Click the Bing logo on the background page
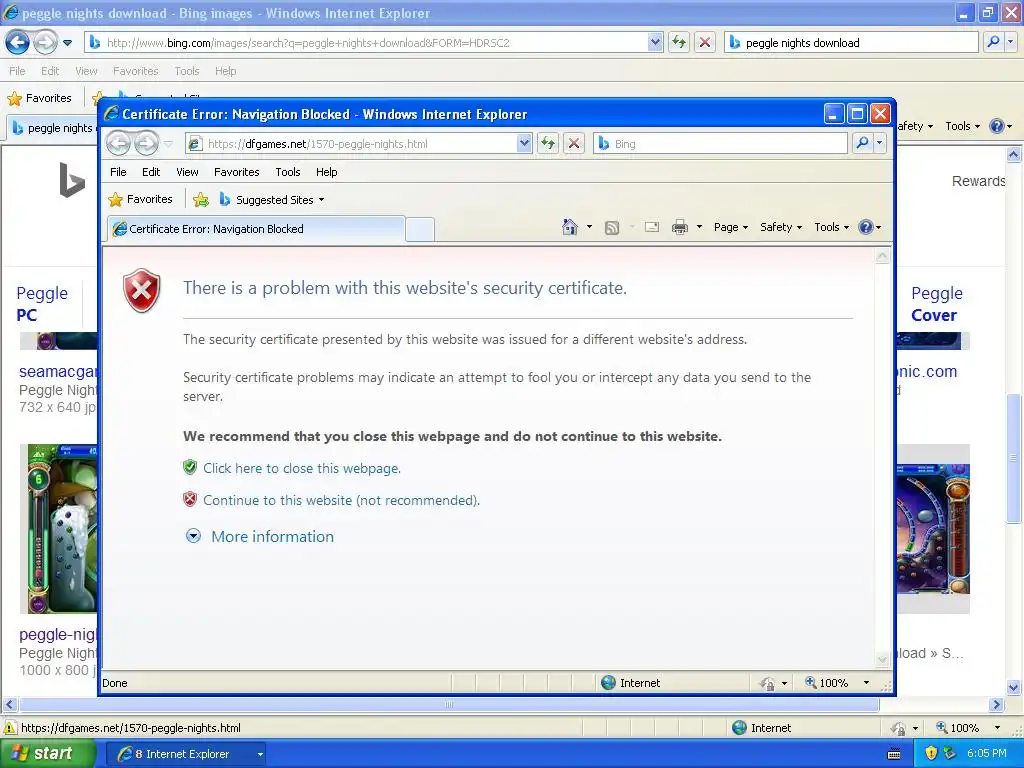The image size is (1024, 768). pos(72,180)
